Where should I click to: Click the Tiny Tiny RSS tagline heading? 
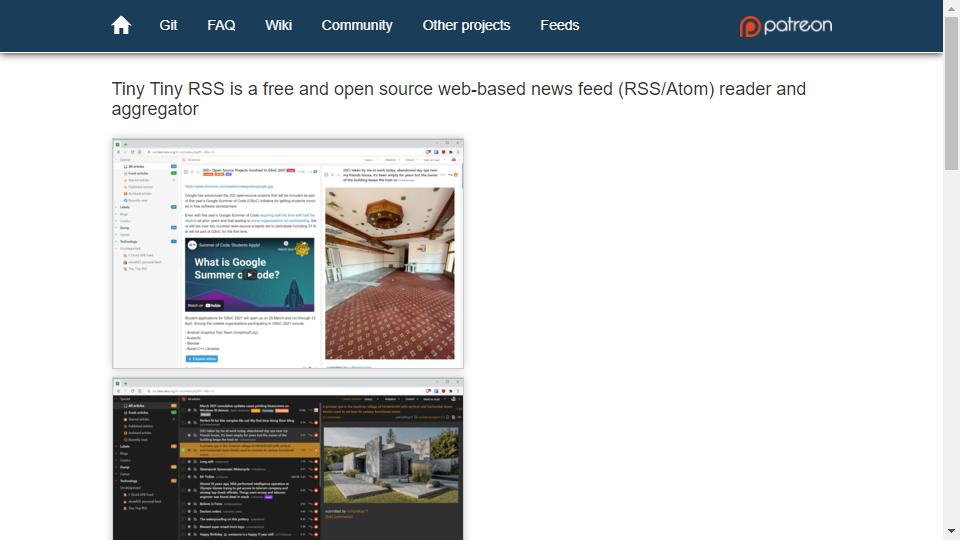[x=459, y=99]
